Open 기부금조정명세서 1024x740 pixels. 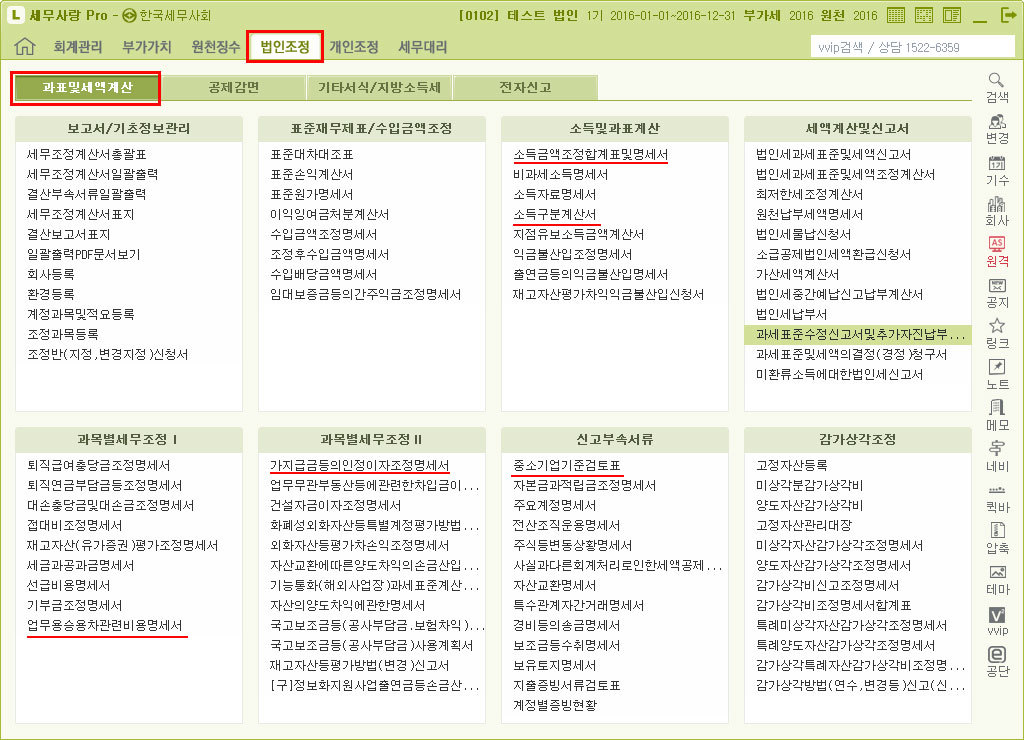74,605
